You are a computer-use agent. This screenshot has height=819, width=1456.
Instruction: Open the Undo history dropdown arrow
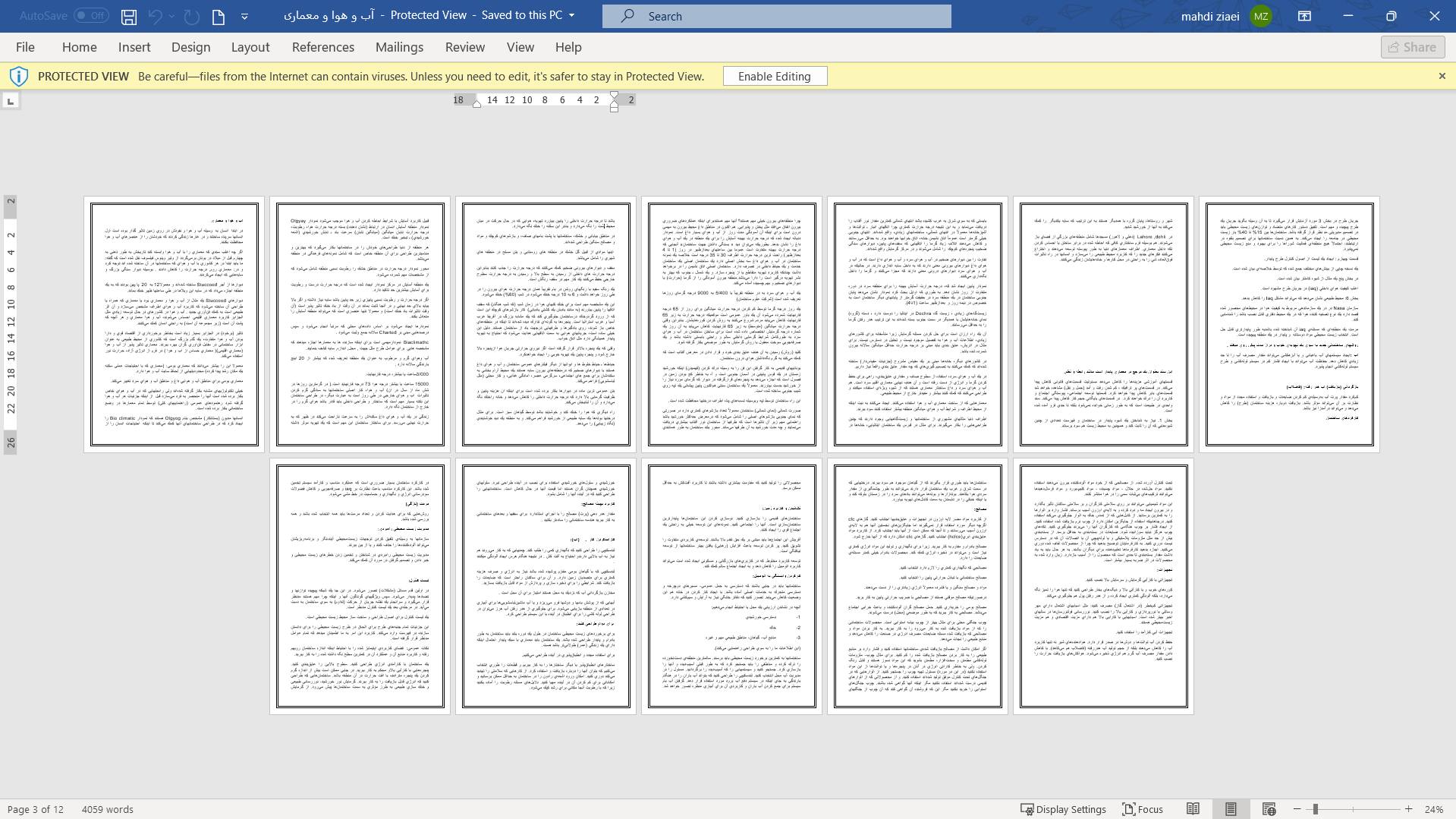pyautogui.click(x=172, y=16)
